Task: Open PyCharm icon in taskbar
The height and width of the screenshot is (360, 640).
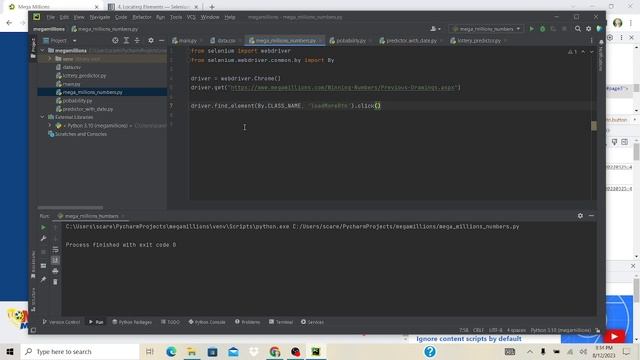Action: (316, 351)
